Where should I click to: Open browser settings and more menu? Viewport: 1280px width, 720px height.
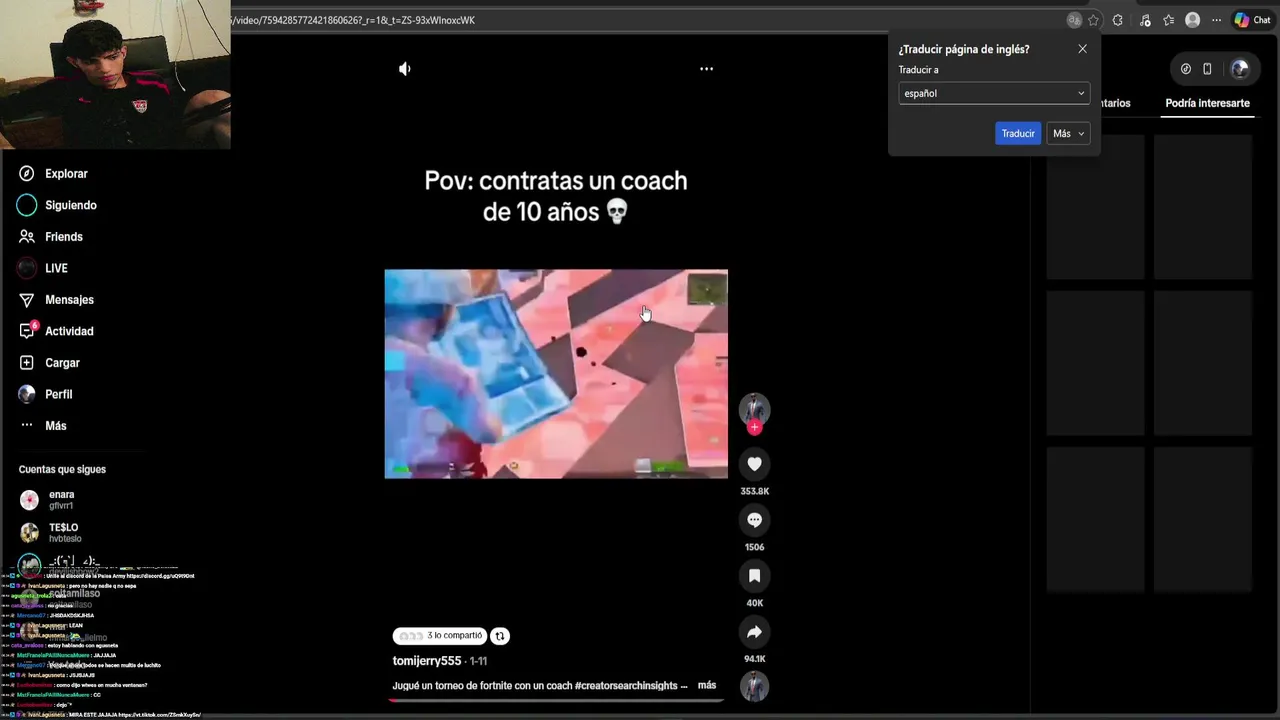coord(1216,20)
